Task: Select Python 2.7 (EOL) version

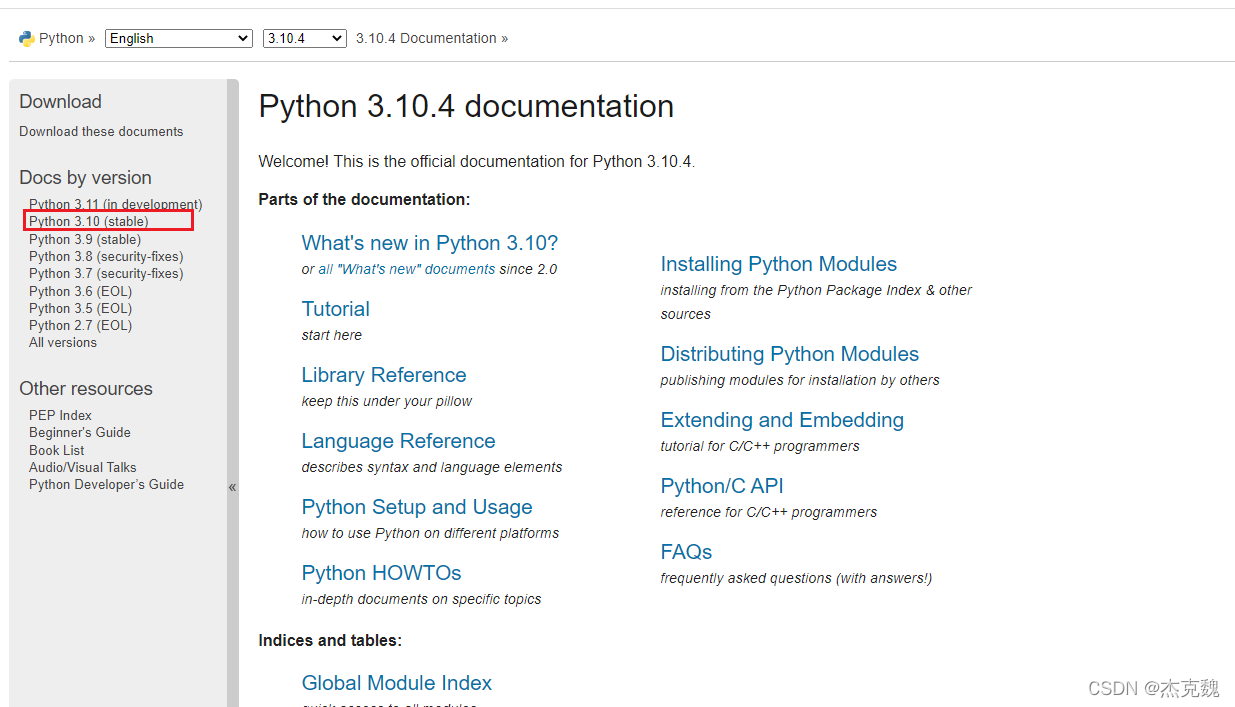Action: tap(80, 325)
